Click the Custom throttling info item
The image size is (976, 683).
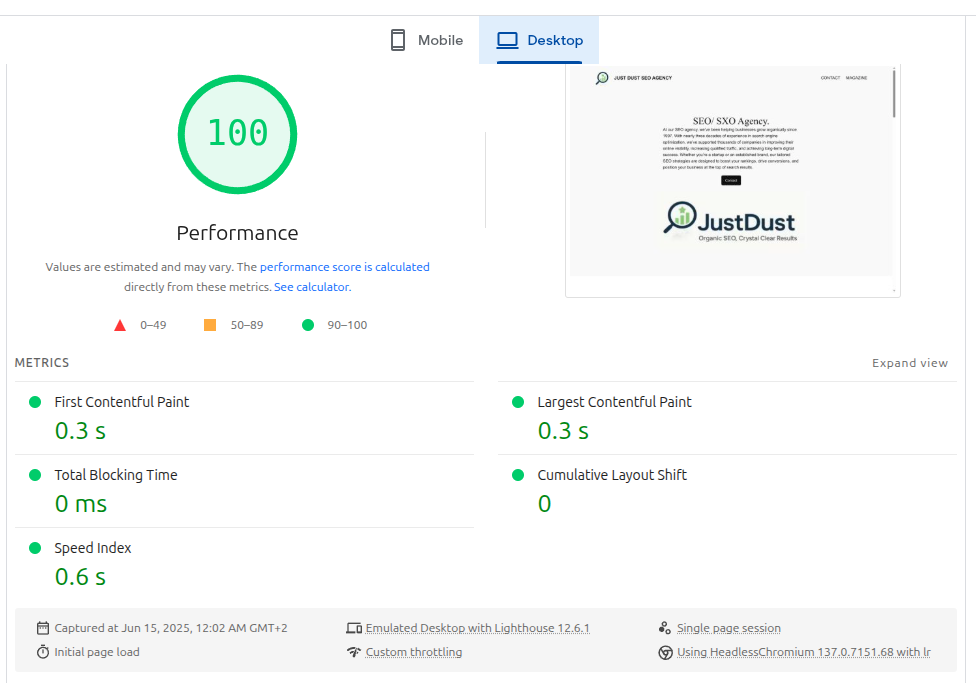(x=413, y=652)
